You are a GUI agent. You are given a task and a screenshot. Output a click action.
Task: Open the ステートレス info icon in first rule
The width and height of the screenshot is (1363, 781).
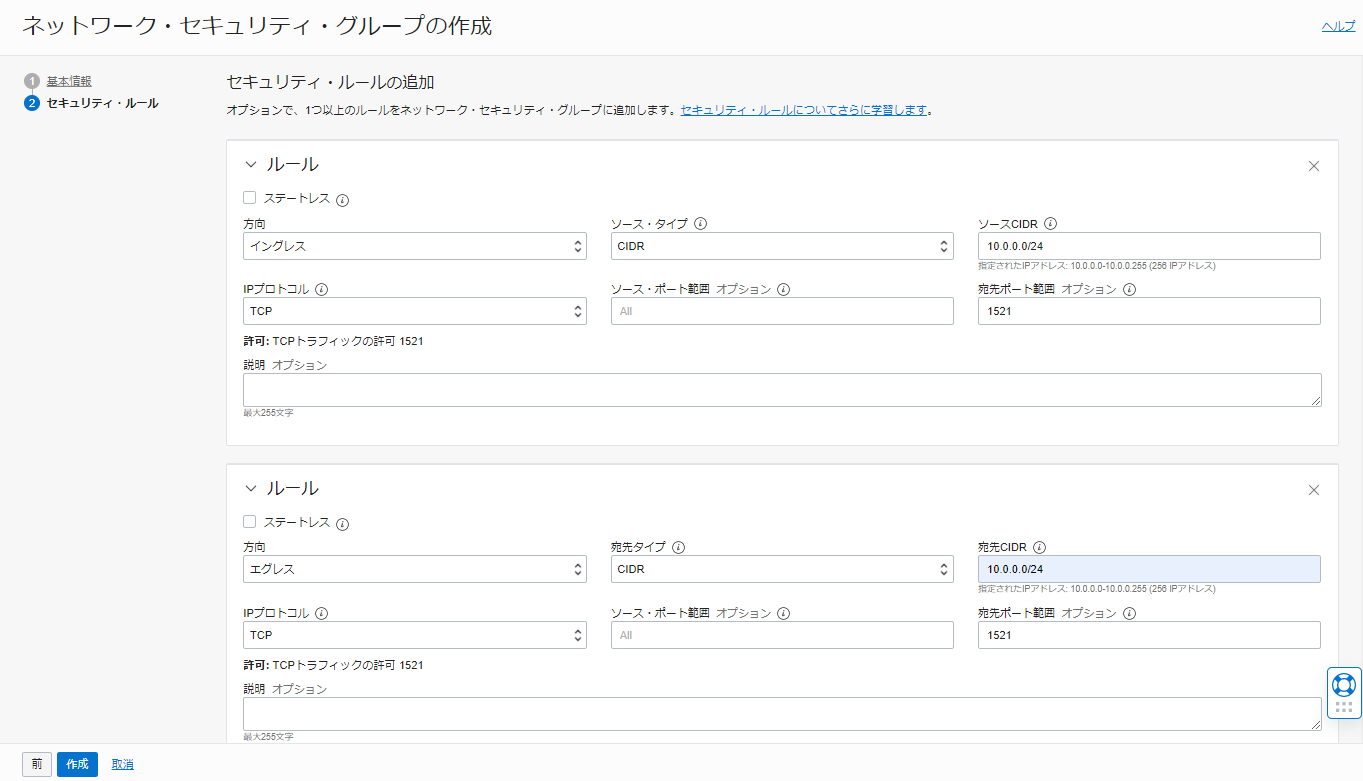point(343,199)
